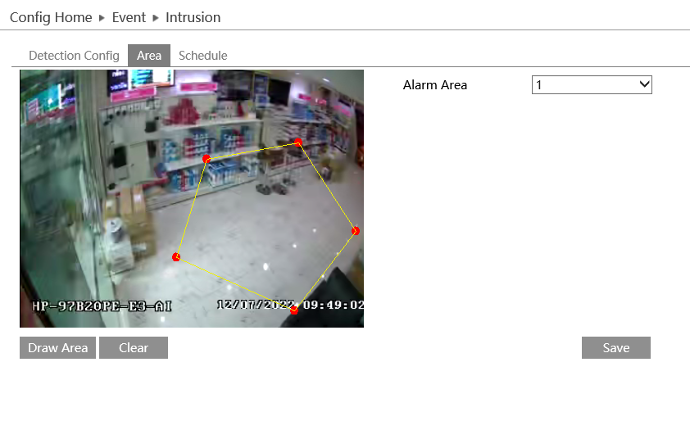Click Intrusion in the breadcrumb path
The height and width of the screenshot is (430, 690).
tap(193, 17)
